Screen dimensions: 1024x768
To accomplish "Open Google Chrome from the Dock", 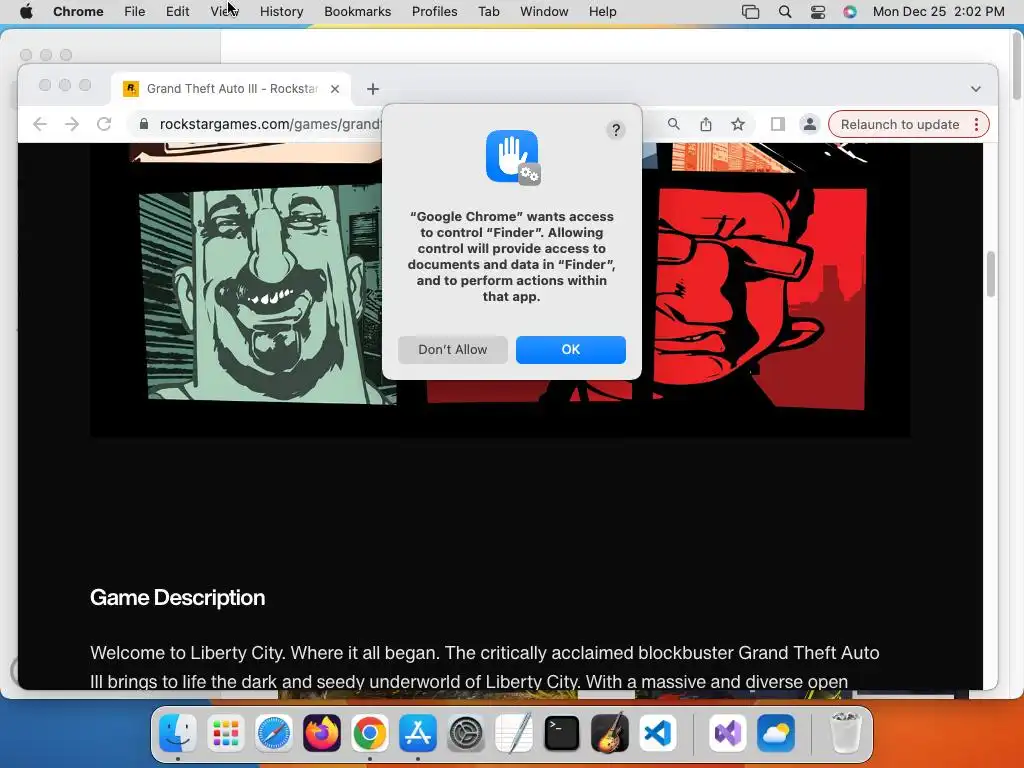I will (370, 733).
